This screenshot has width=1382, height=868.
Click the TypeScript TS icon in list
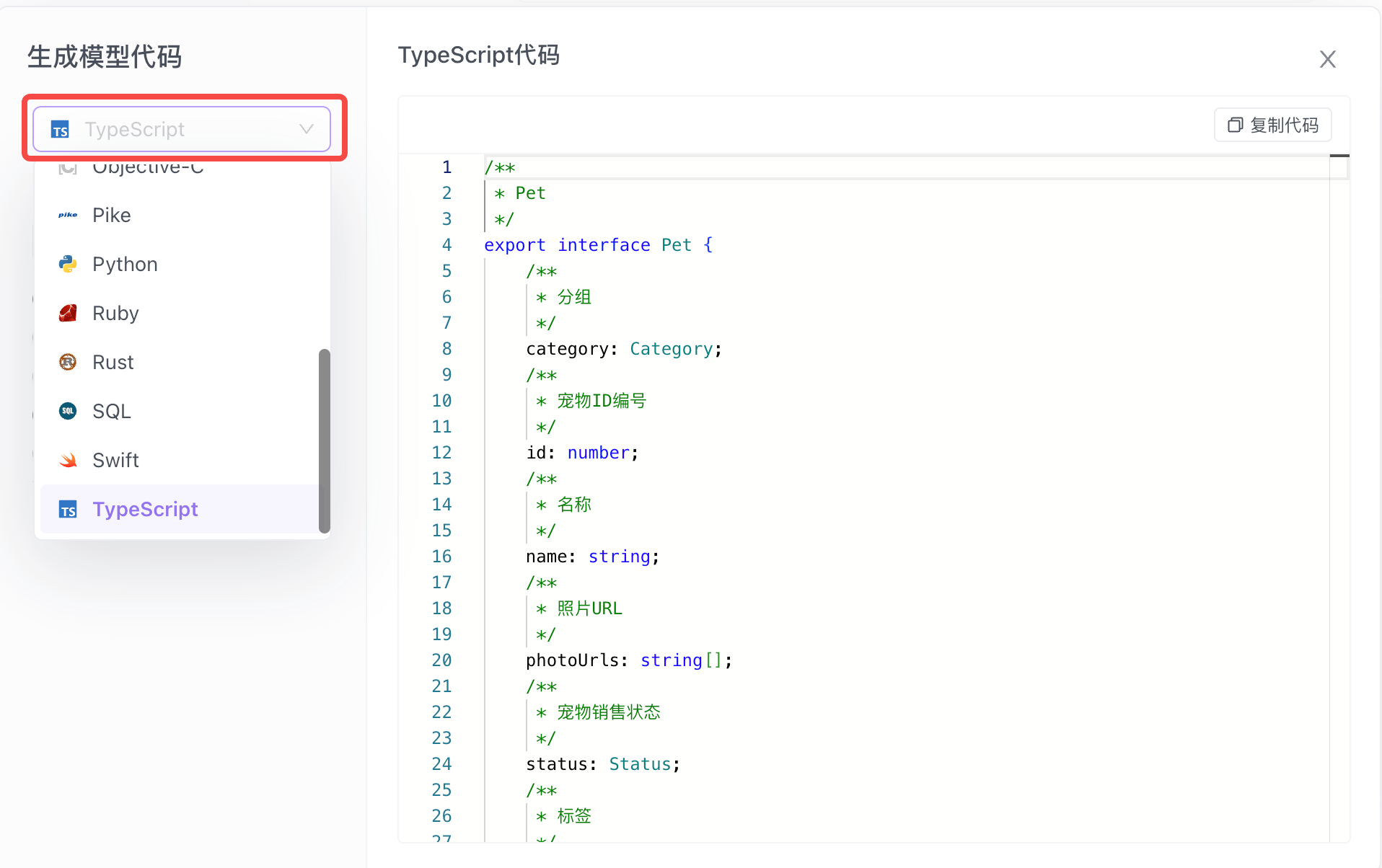point(68,510)
